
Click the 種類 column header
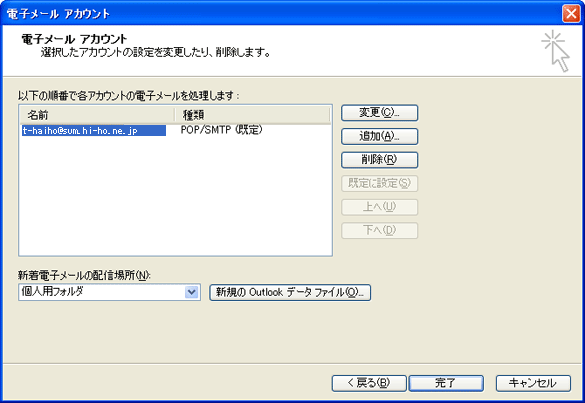(x=253, y=115)
